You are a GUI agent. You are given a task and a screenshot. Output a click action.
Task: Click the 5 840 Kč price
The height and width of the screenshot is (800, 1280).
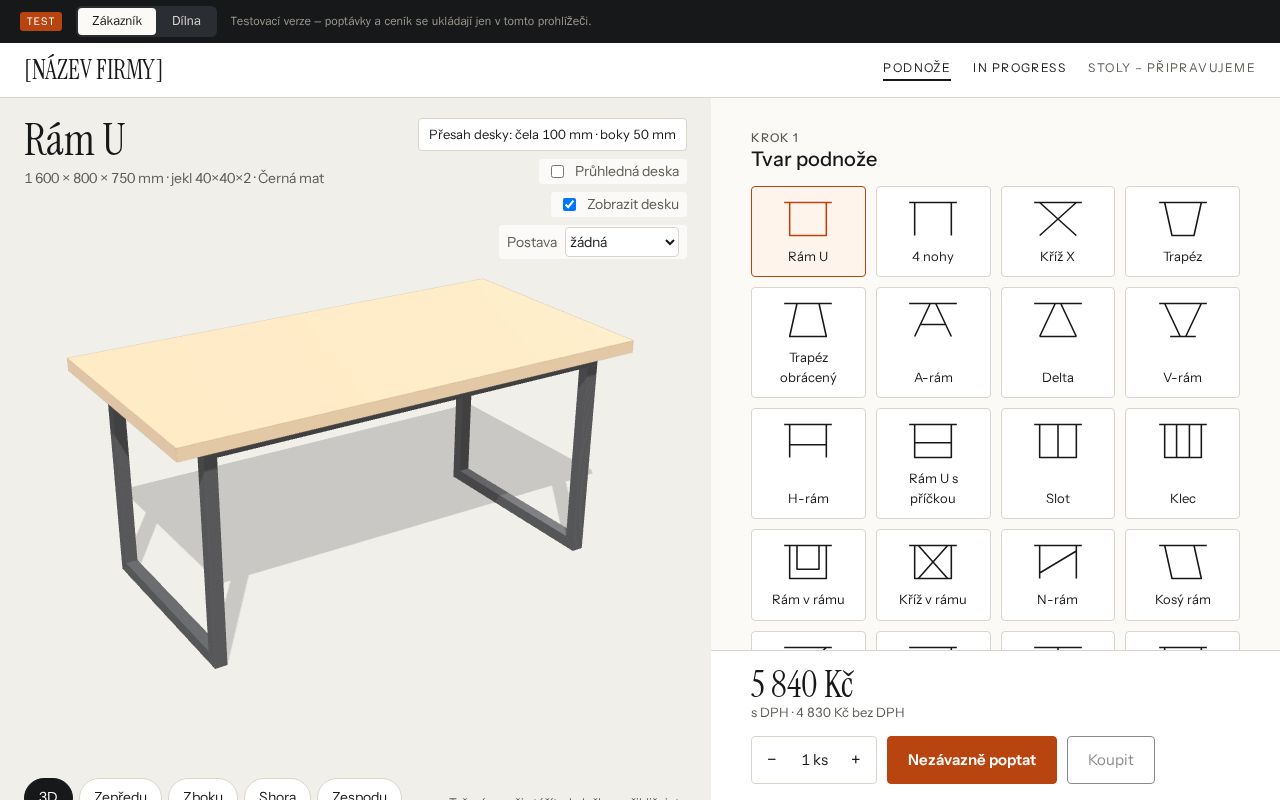tap(802, 684)
